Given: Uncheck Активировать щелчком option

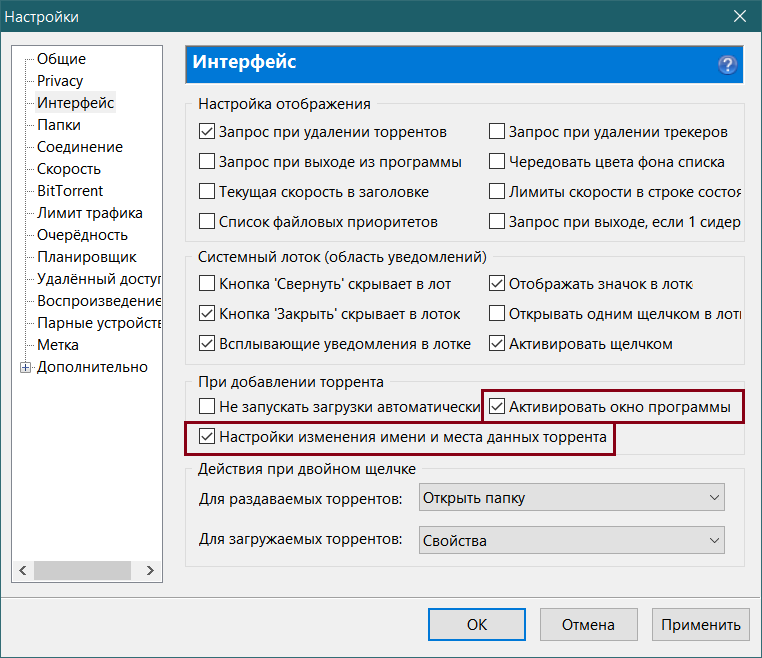Looking at the screenshot, I should coord(497,344).
